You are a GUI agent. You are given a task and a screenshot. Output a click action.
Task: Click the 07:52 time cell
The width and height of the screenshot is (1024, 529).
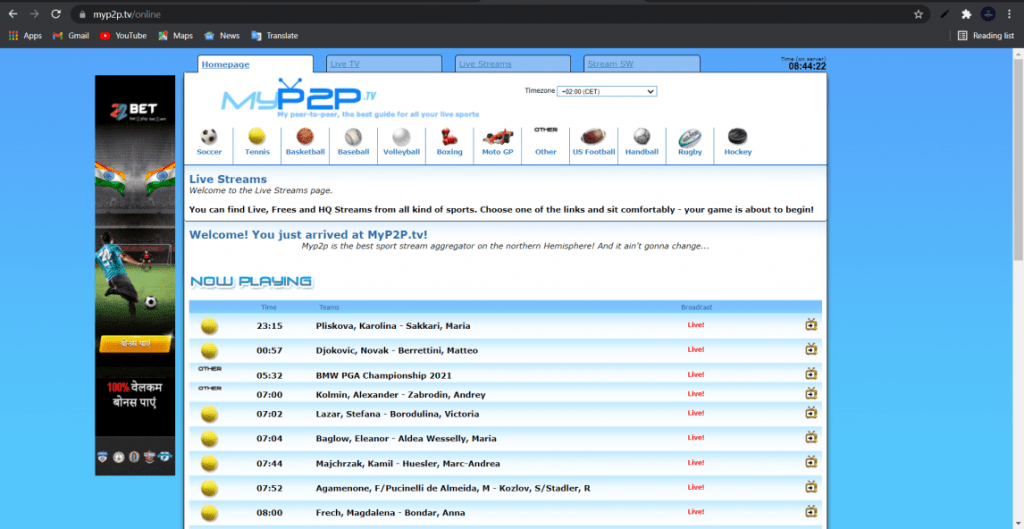[269, 489]
